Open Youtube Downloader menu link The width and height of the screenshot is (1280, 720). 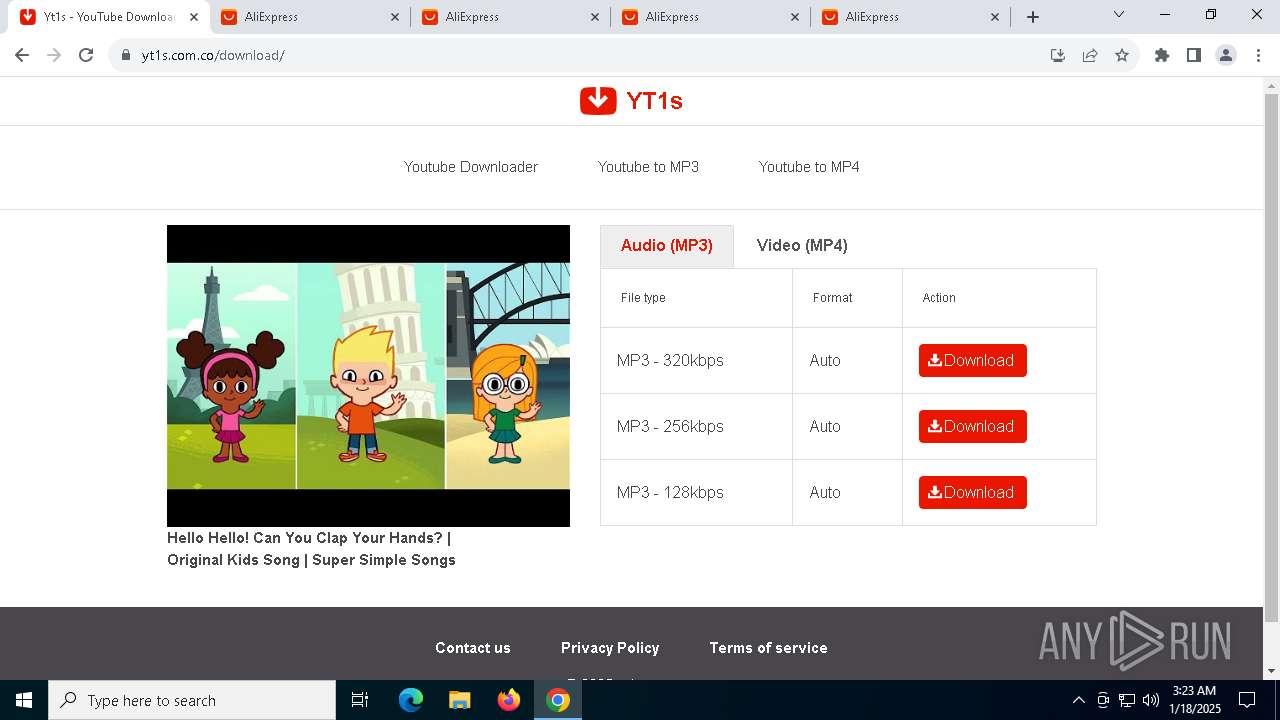pyautogui.click(x=471, y=167)
